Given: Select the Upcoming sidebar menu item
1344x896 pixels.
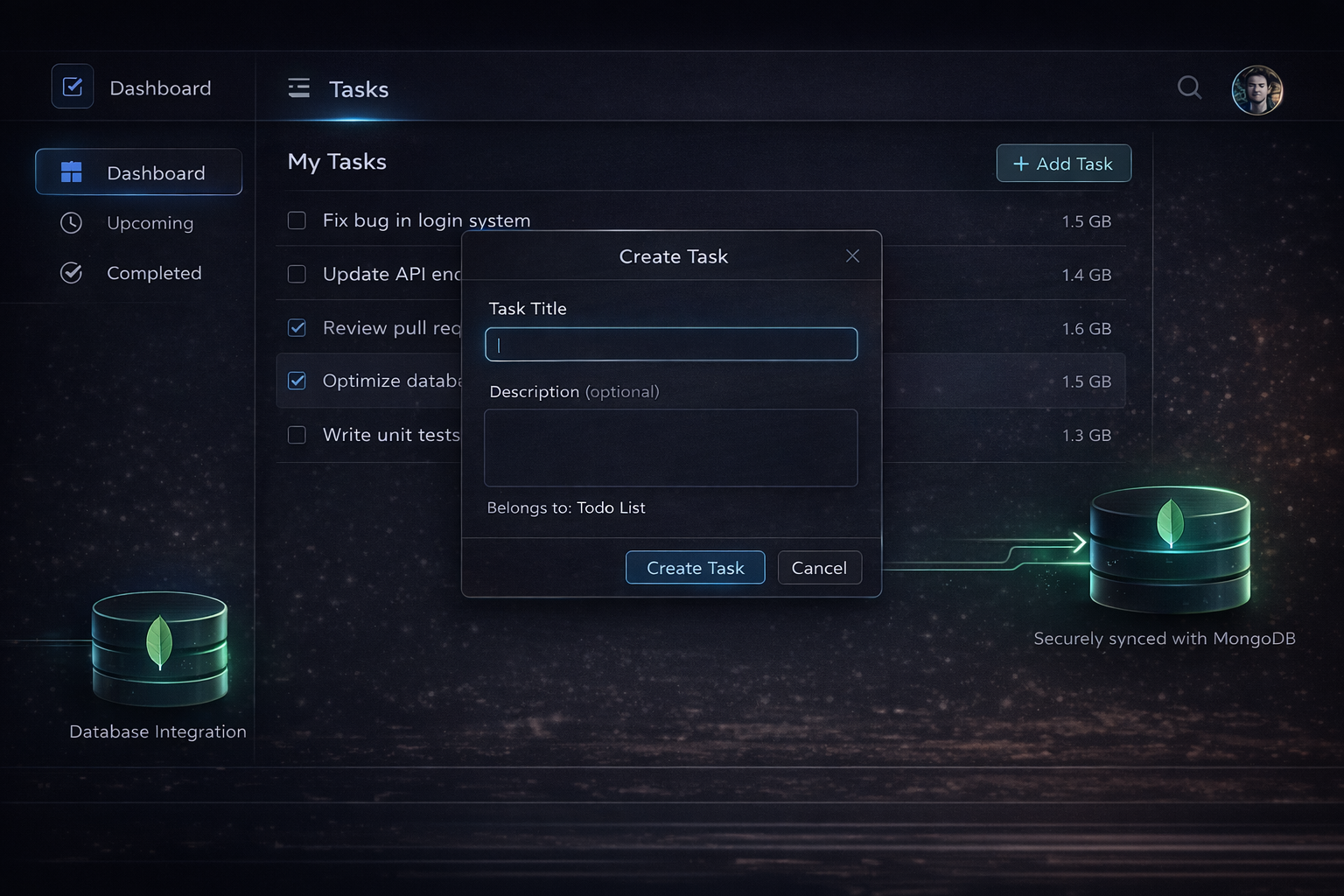Looking at the screenshot, I should pyautogui.click(x=150, y=223).
